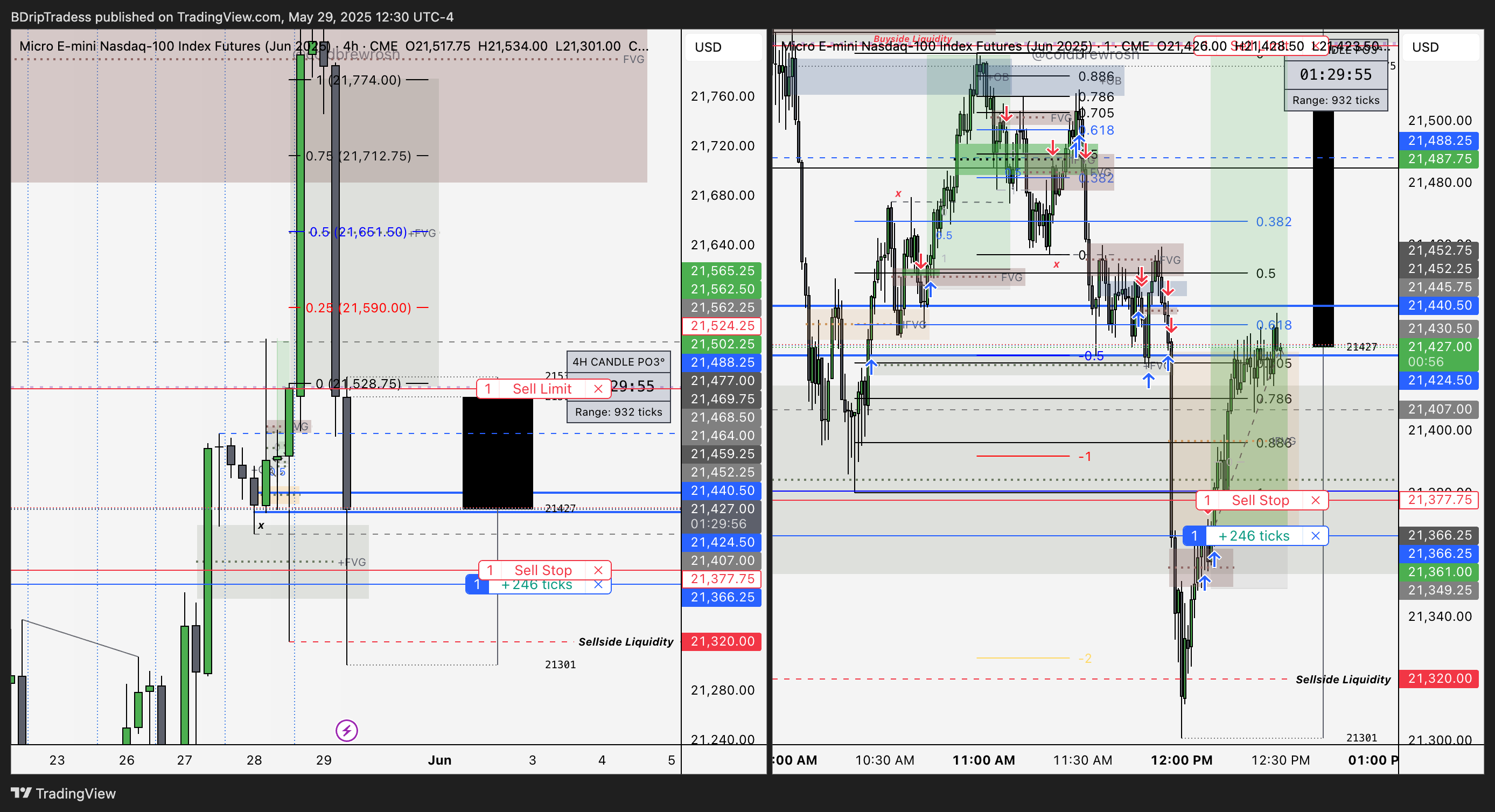Click the +FVG label in lower 4h zone

pos(352,562)
